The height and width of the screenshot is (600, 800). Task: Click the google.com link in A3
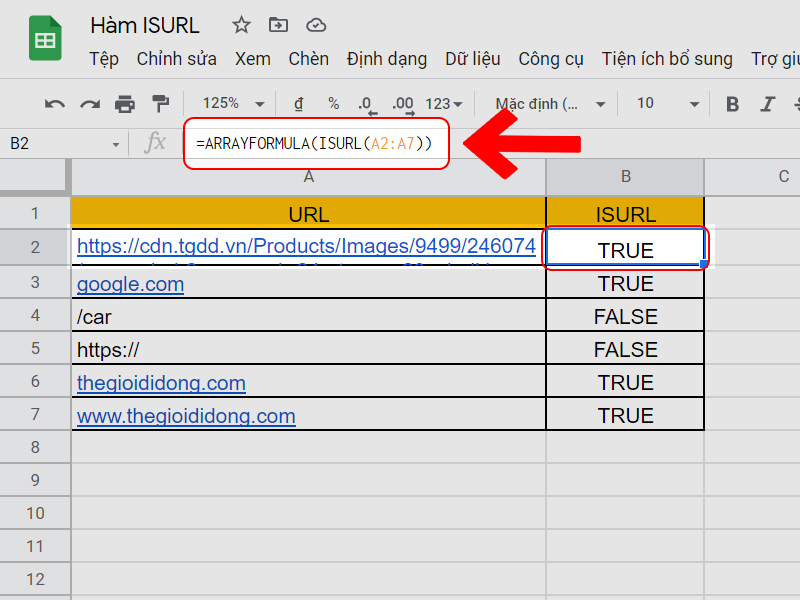click(x=131, y=284)
